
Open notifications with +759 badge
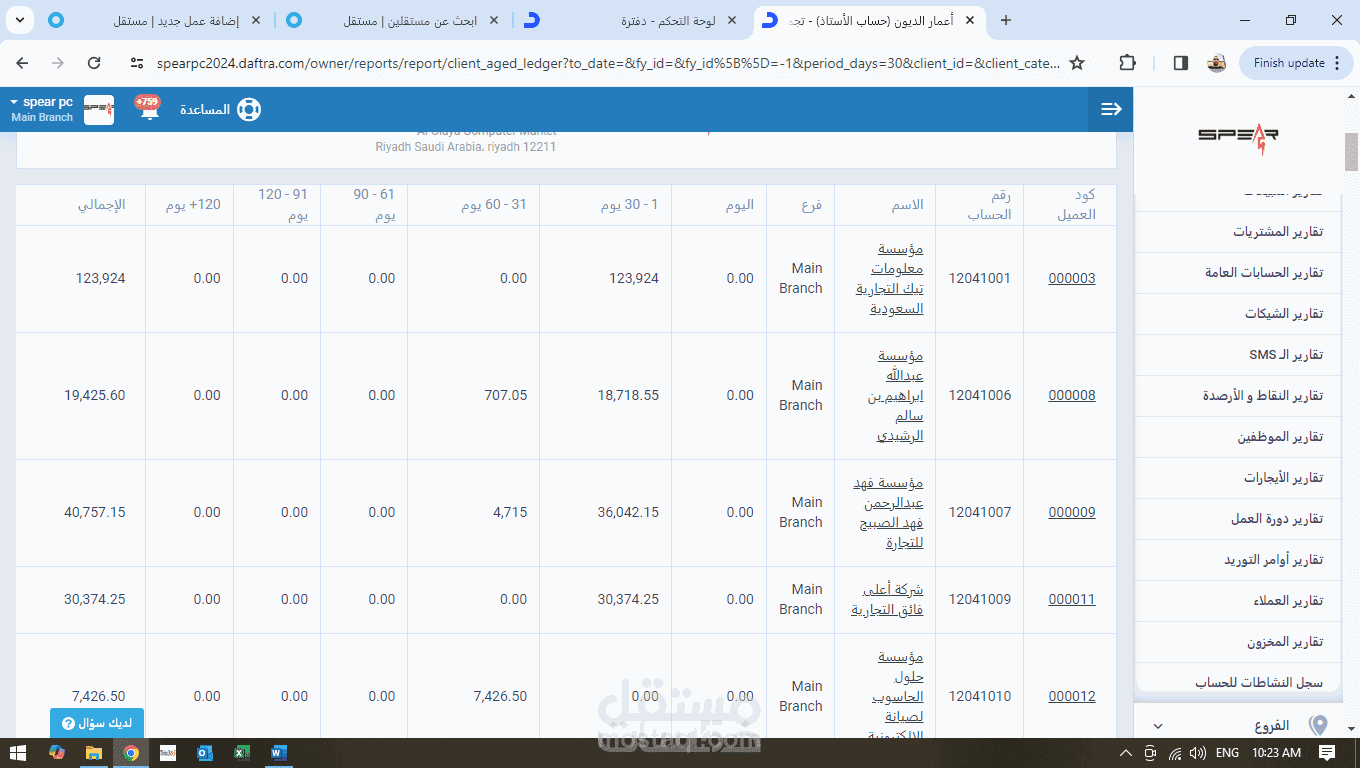pos(148,107)
